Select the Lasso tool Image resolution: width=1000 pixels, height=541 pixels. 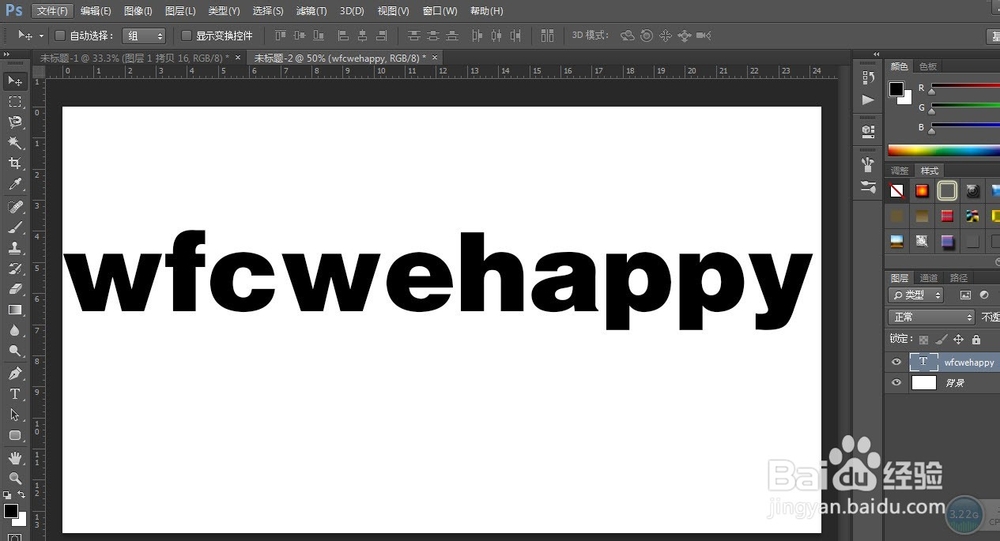(15, 122)
